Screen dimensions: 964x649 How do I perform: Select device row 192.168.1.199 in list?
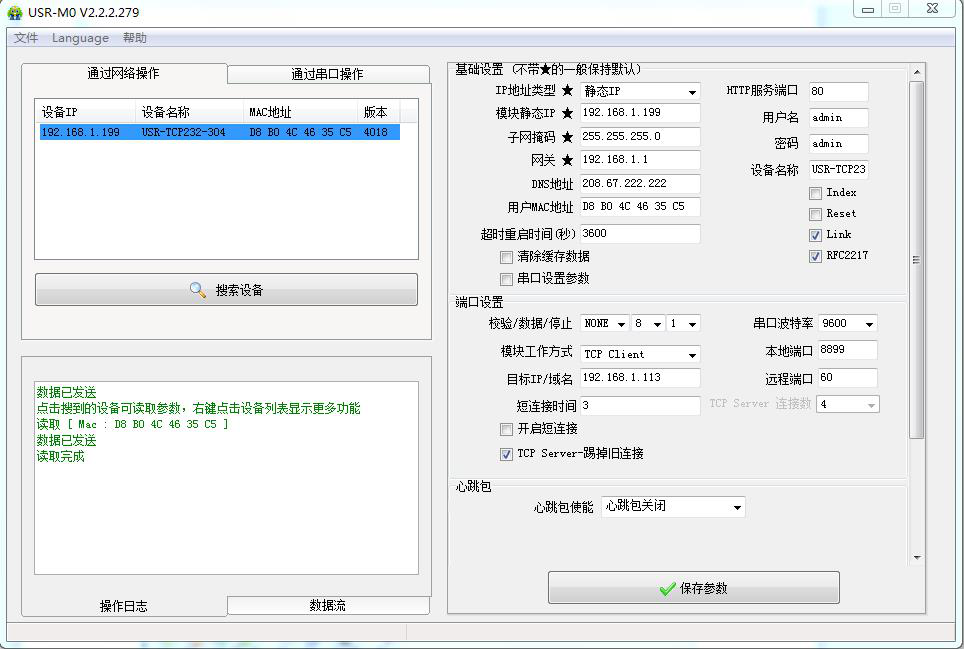pyautogui.click(x=219, y=132)
